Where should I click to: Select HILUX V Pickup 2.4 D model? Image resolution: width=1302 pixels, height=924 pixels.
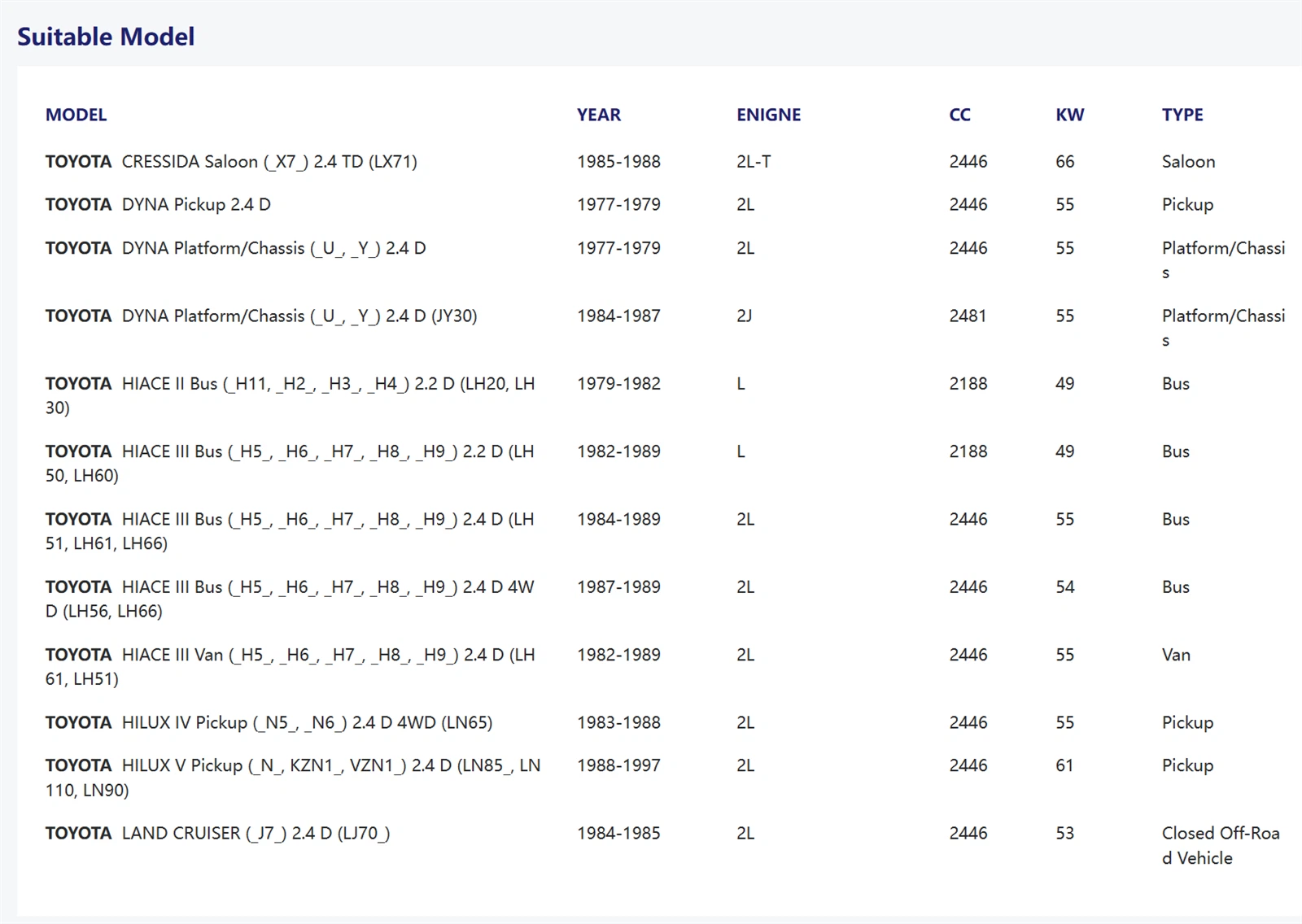point(293,778)
